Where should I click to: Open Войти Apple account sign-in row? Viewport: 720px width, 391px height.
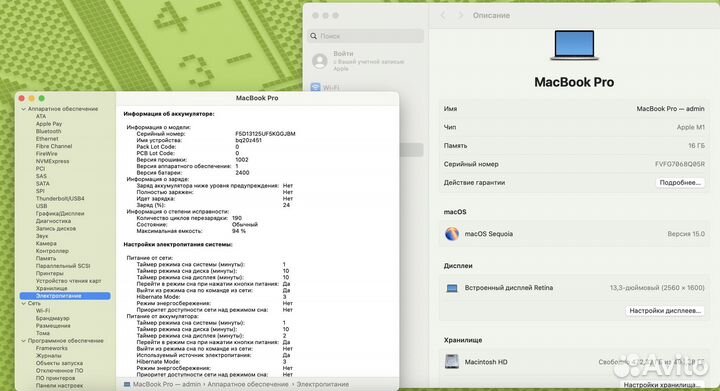[366, 61]
